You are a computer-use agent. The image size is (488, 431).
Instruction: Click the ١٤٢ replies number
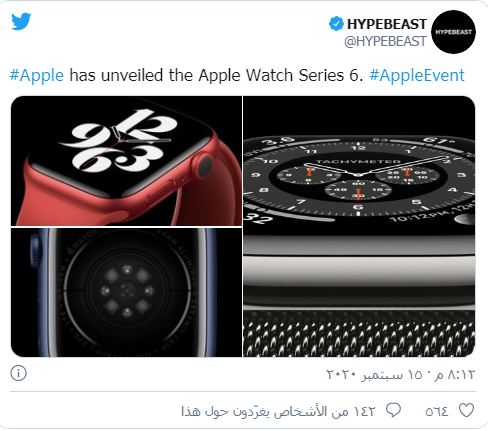(364, 411)
